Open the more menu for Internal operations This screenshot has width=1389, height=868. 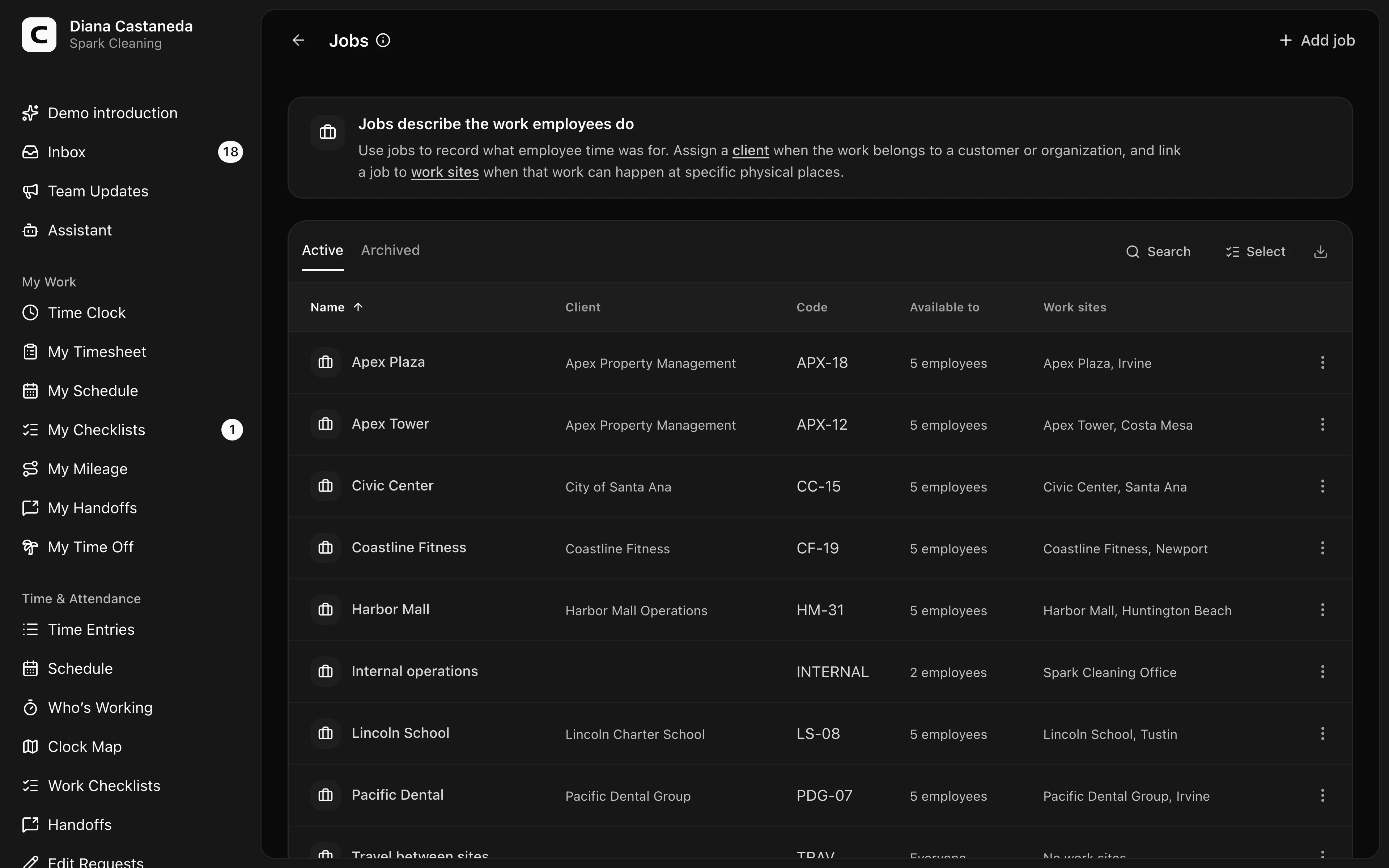1322,672
